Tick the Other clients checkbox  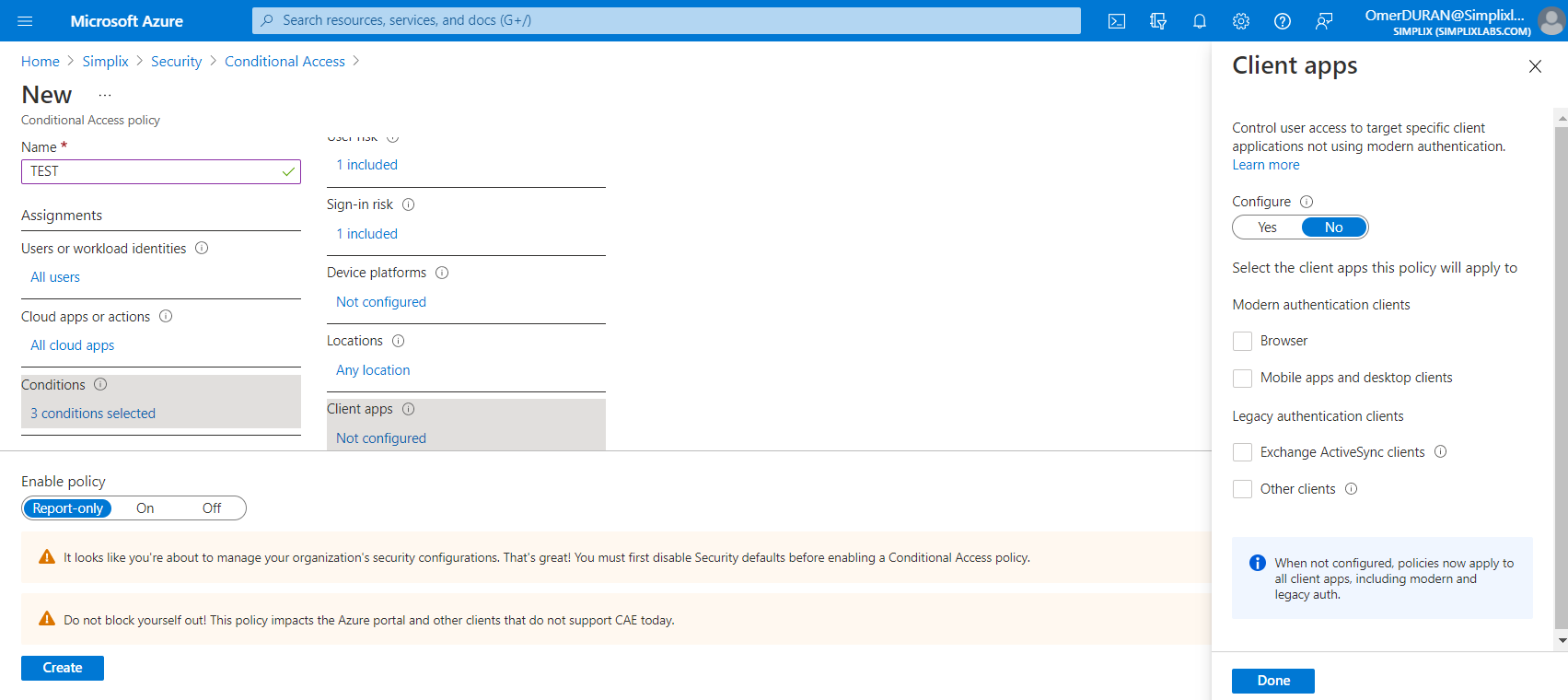(1242, 489)
